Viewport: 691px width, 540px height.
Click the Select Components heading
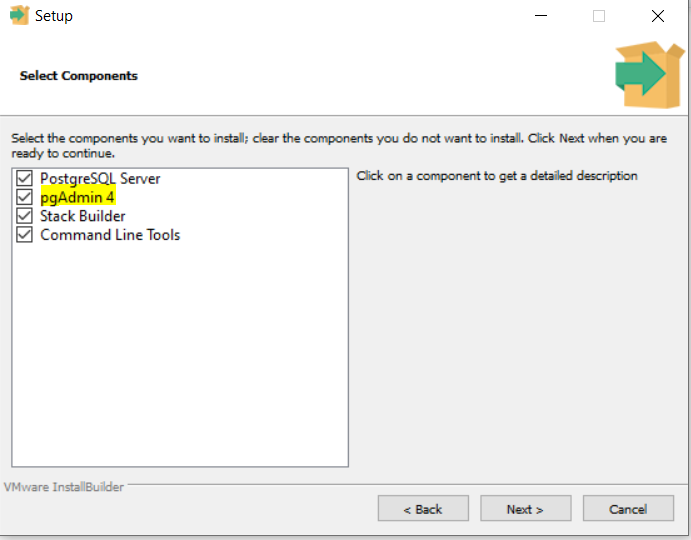[78, 76]
